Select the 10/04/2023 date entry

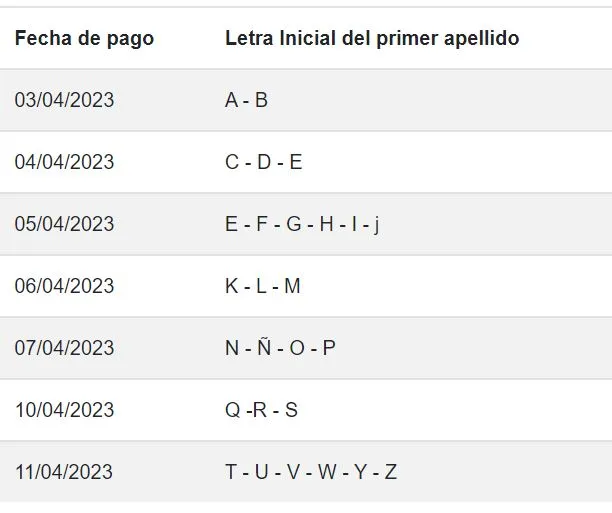(x=64, y=410)
